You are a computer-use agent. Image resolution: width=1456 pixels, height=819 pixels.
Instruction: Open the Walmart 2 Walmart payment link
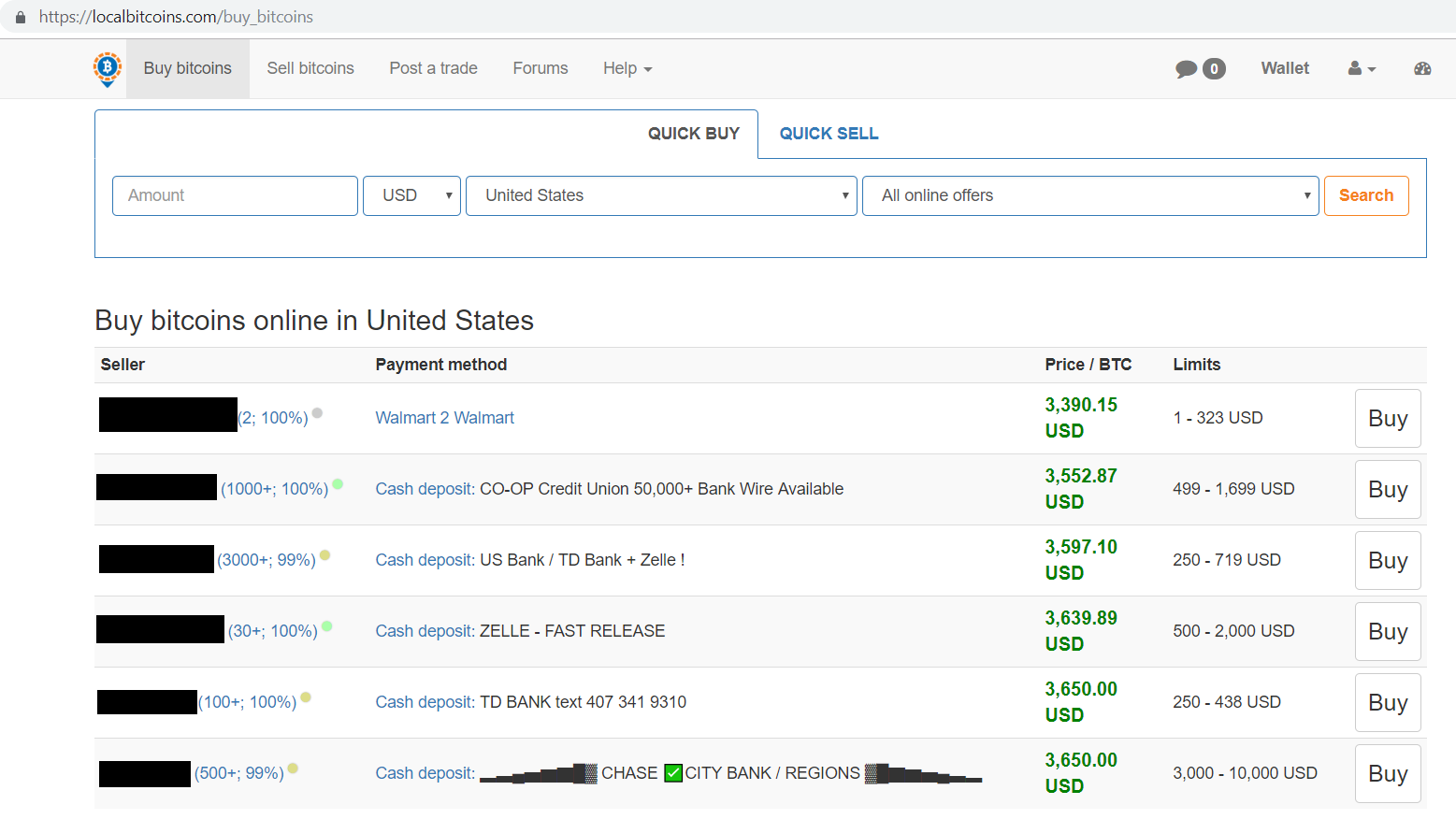tap(445, 418)
